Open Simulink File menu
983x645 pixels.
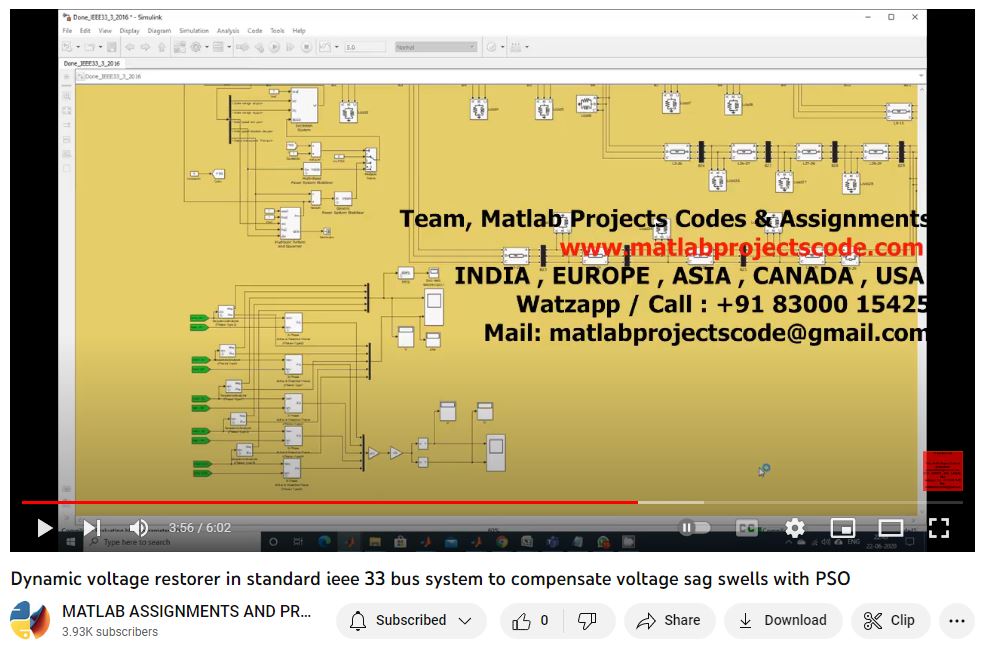67,30
